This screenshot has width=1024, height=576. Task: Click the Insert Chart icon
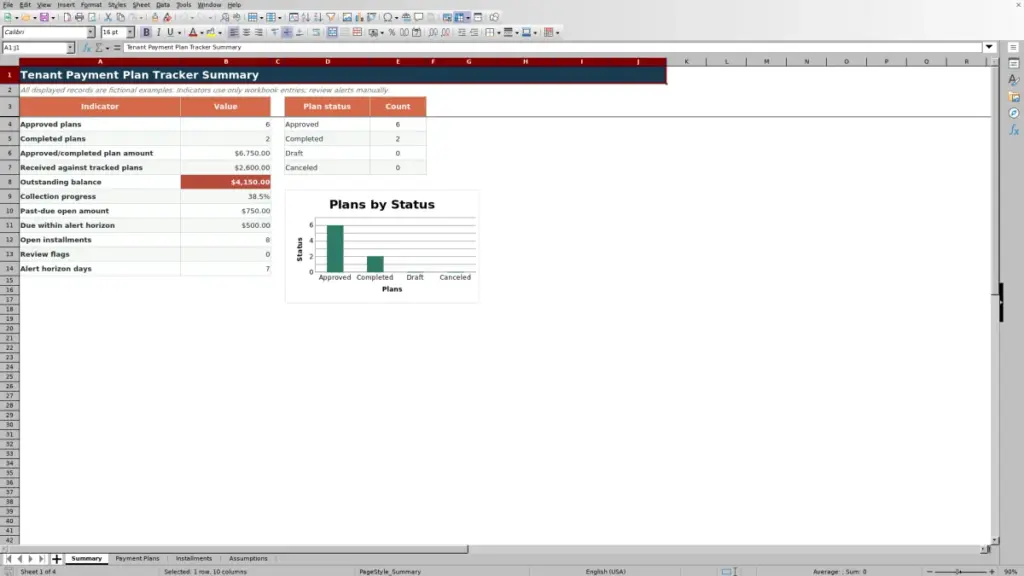359,17
